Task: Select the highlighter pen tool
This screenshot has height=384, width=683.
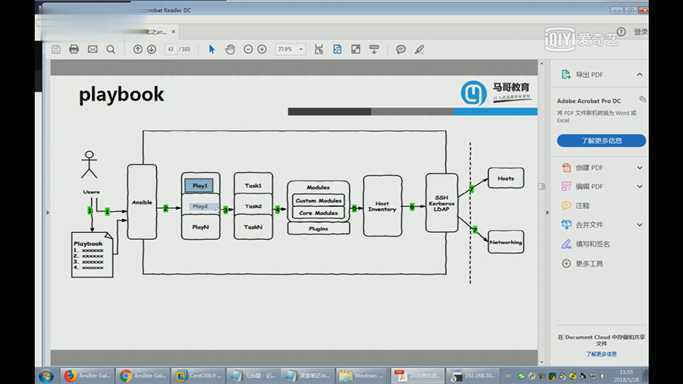Action: (x=419, y=49)
